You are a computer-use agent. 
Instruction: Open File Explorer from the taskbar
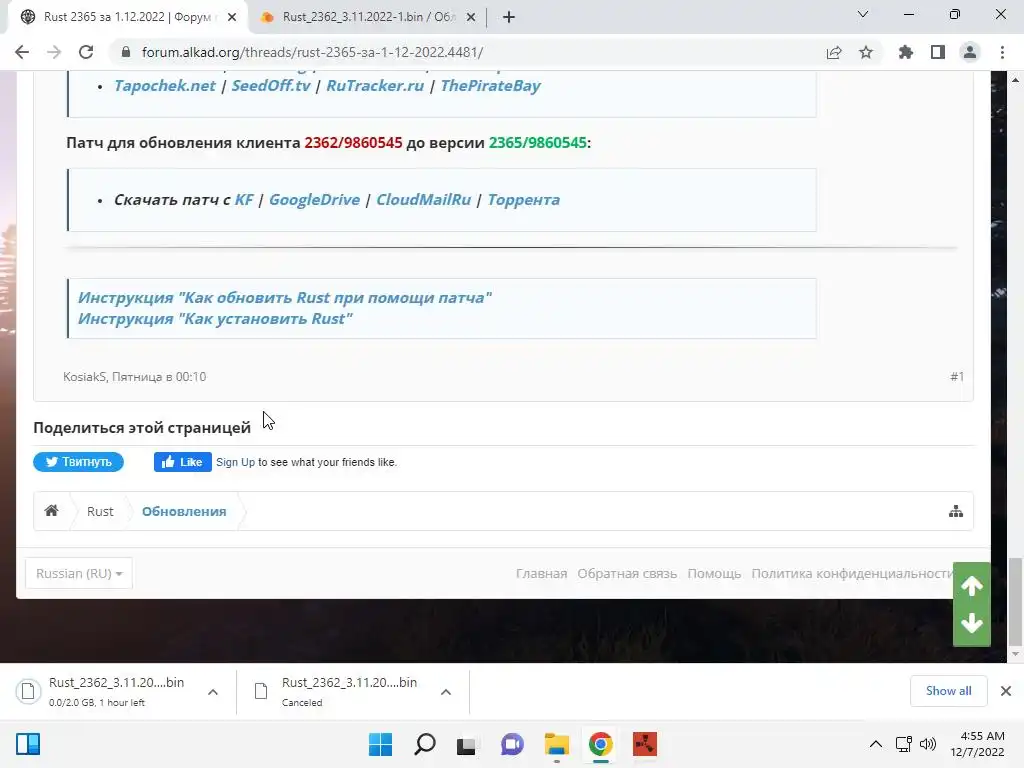coord(556,744)
